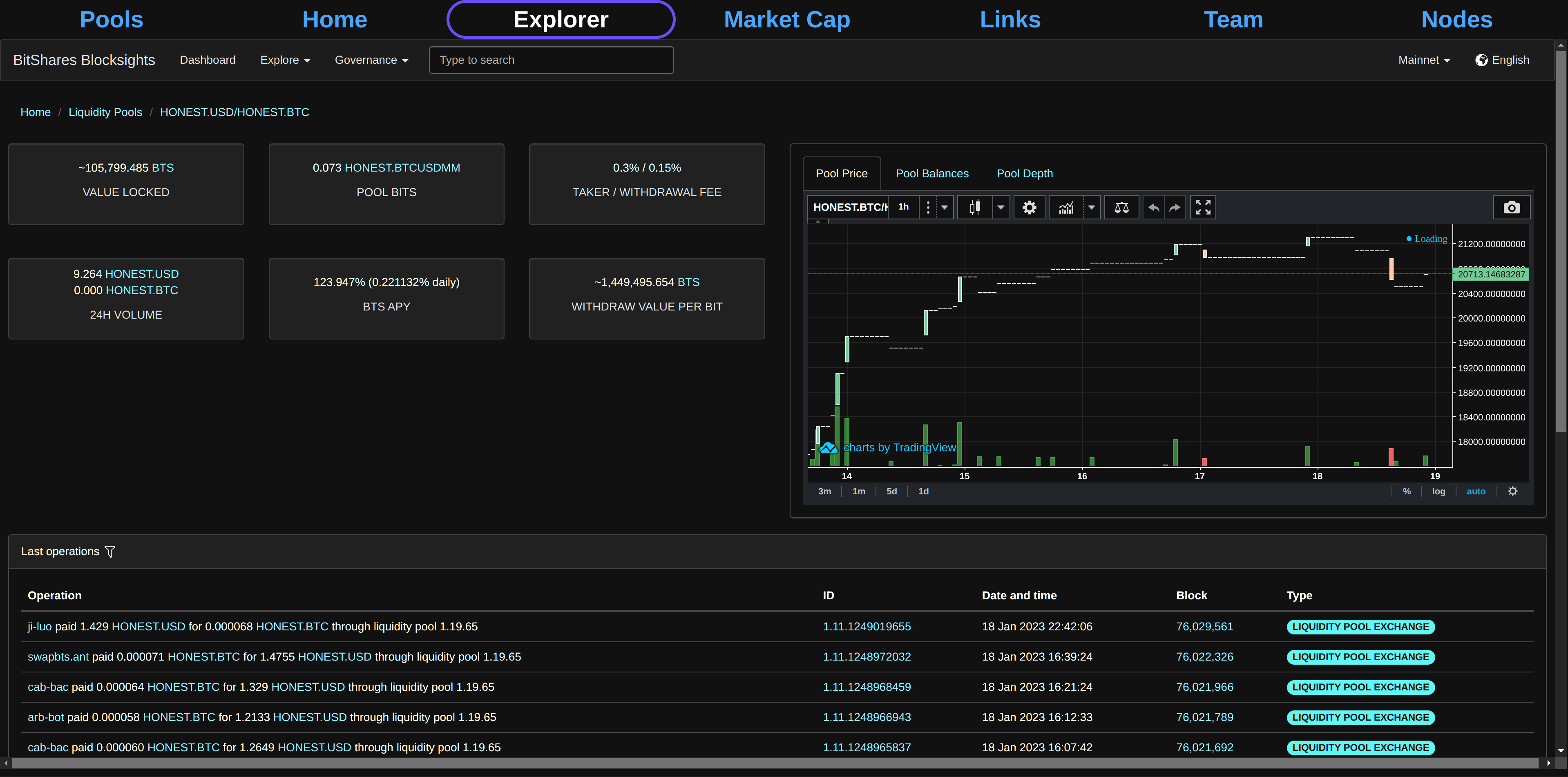Click the Type to search field
1568x777 pixels.
coord(551,60)
